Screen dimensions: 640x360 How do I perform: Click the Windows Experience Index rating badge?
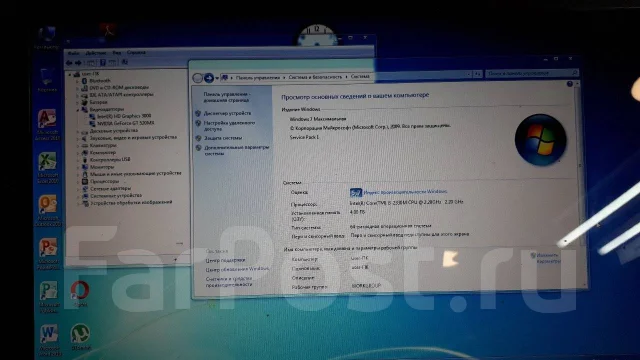coord(356,192)
